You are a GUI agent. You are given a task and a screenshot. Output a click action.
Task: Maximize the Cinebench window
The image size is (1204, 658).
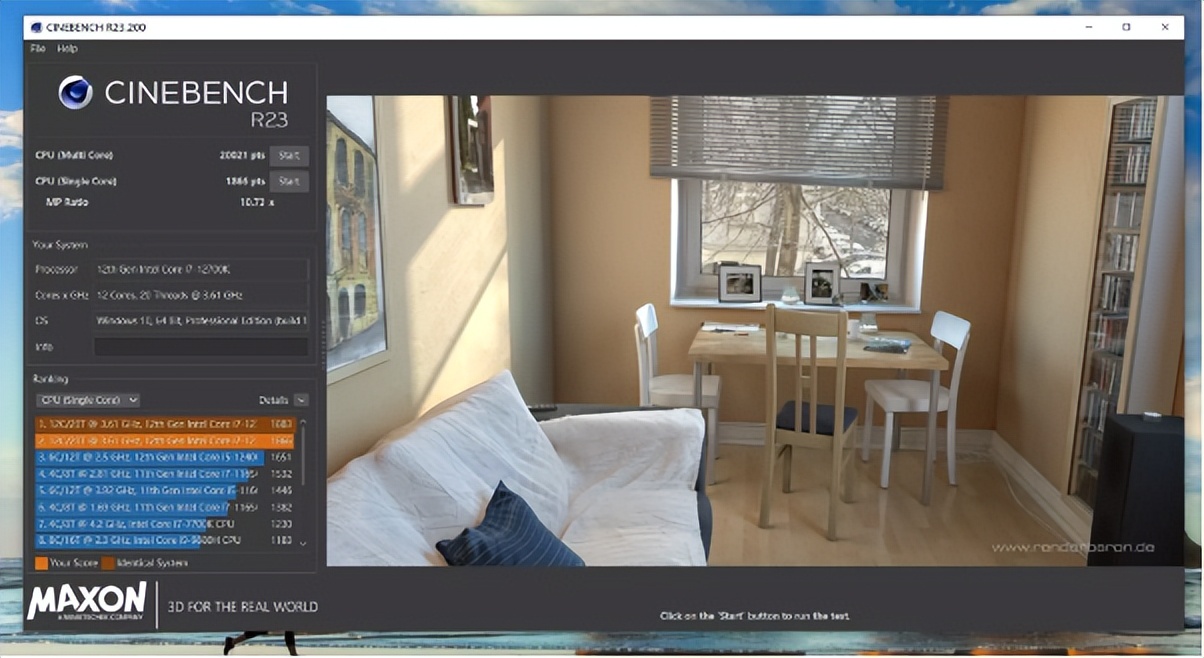click(x=1127, y=27)
